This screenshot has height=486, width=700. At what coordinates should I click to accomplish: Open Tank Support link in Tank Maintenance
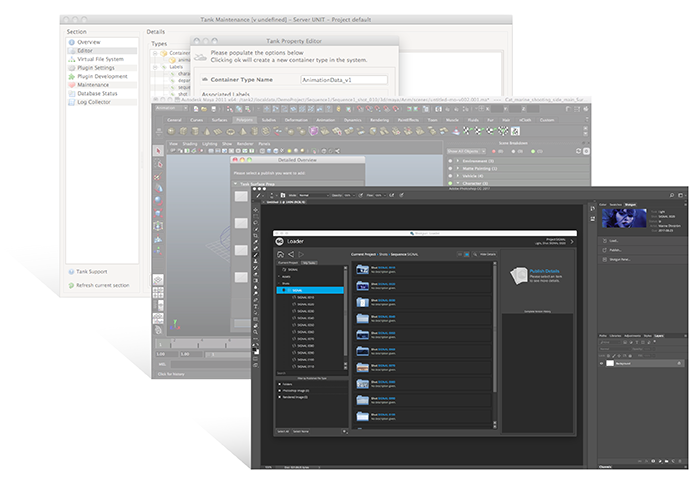(x=92, y=271)
